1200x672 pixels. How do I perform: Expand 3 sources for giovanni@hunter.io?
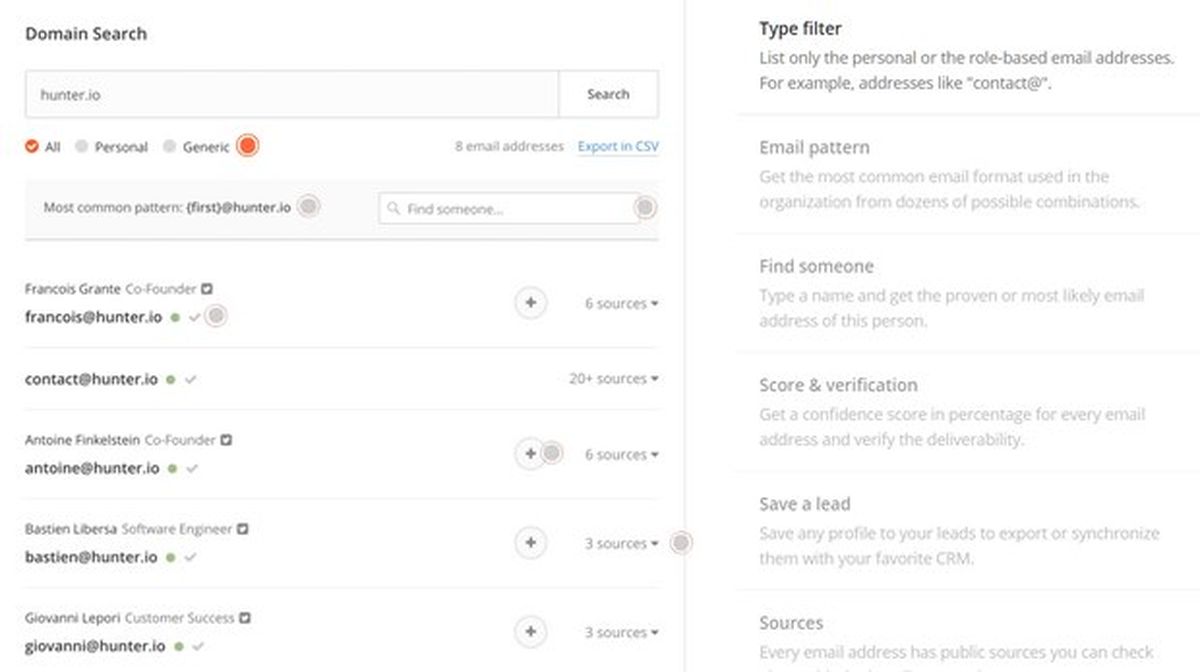tap(621, 632)
